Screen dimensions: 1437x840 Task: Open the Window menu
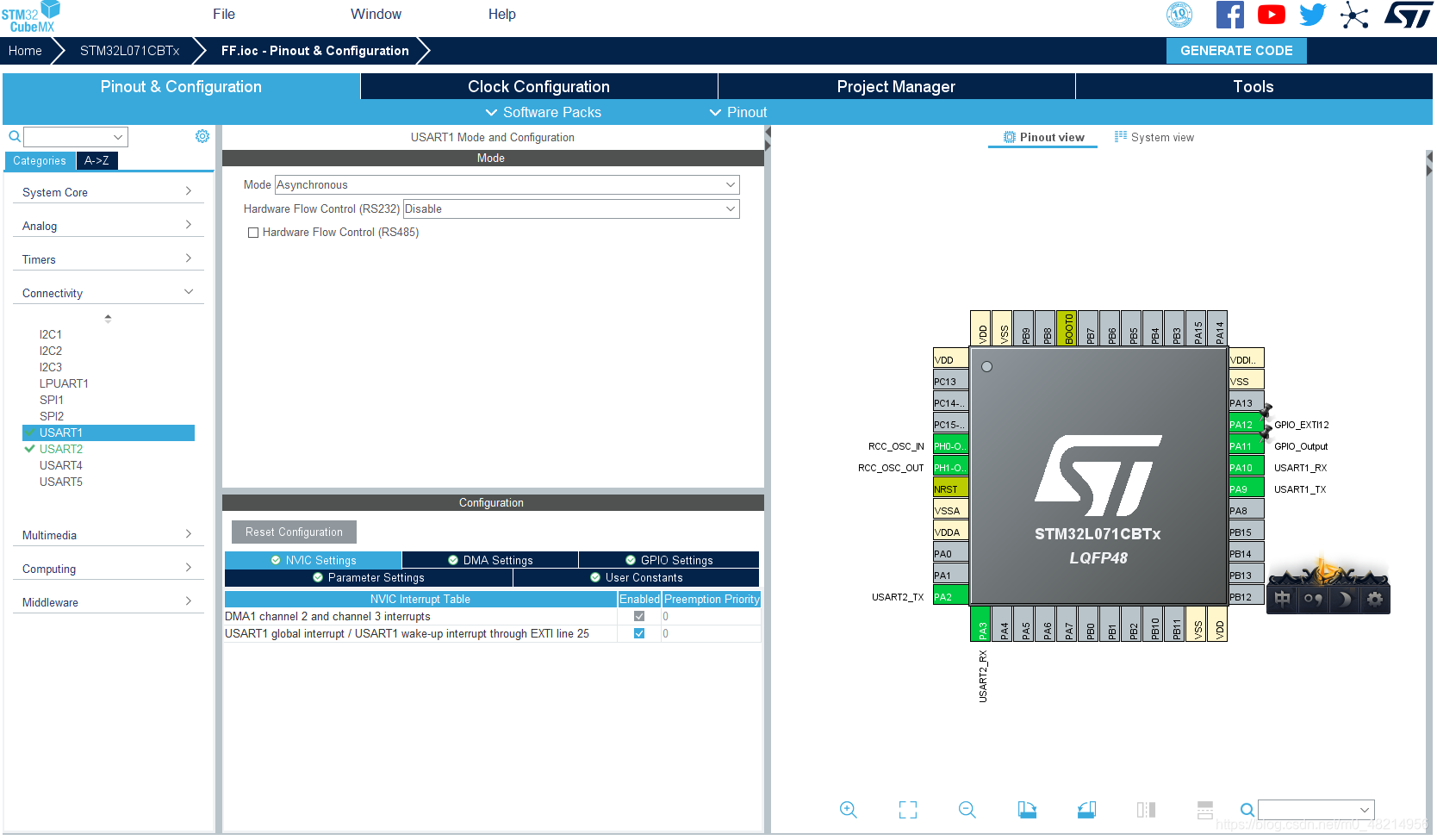(376, 14)
